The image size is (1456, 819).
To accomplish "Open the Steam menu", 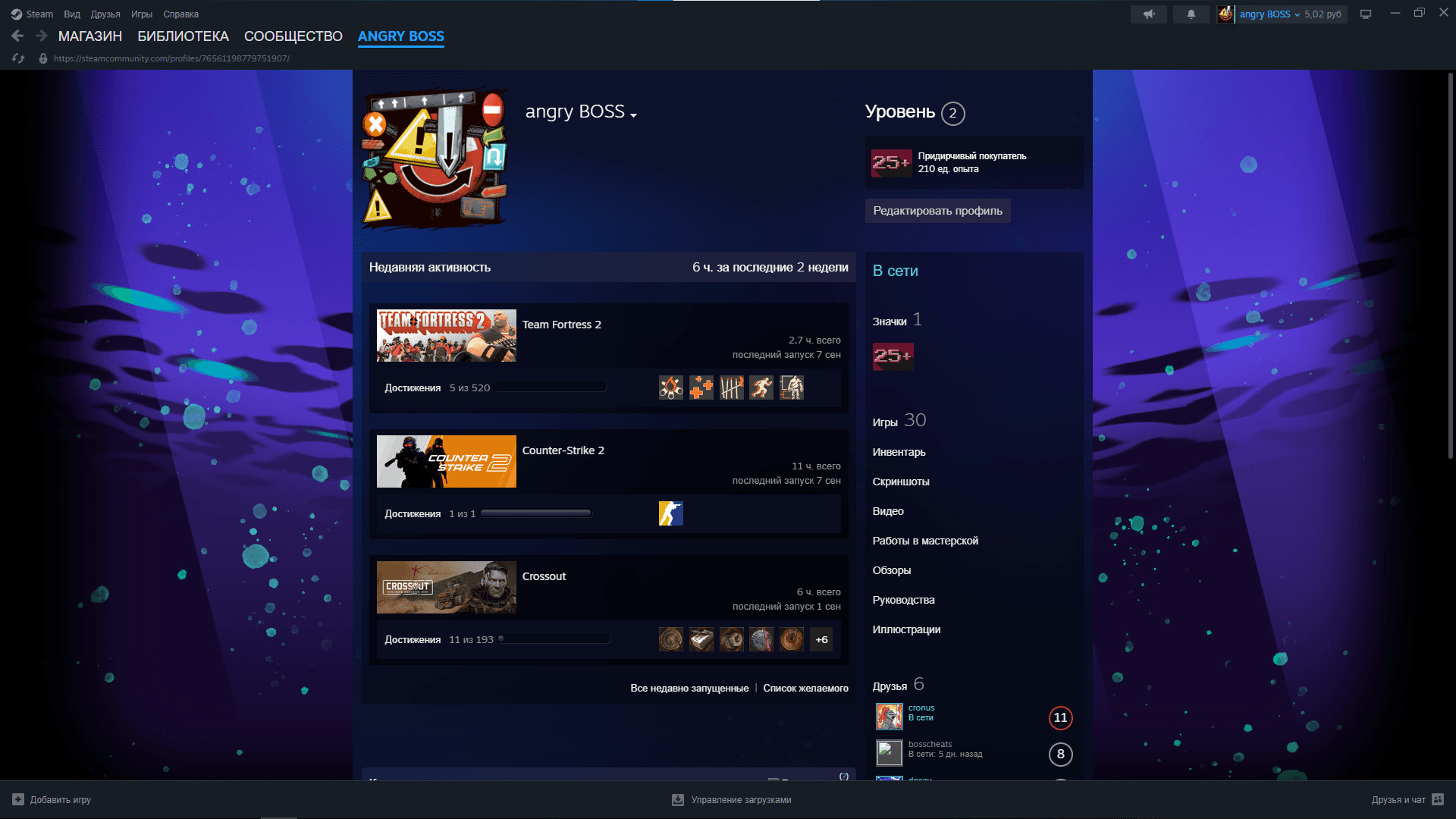I will [x=39, y=14].
